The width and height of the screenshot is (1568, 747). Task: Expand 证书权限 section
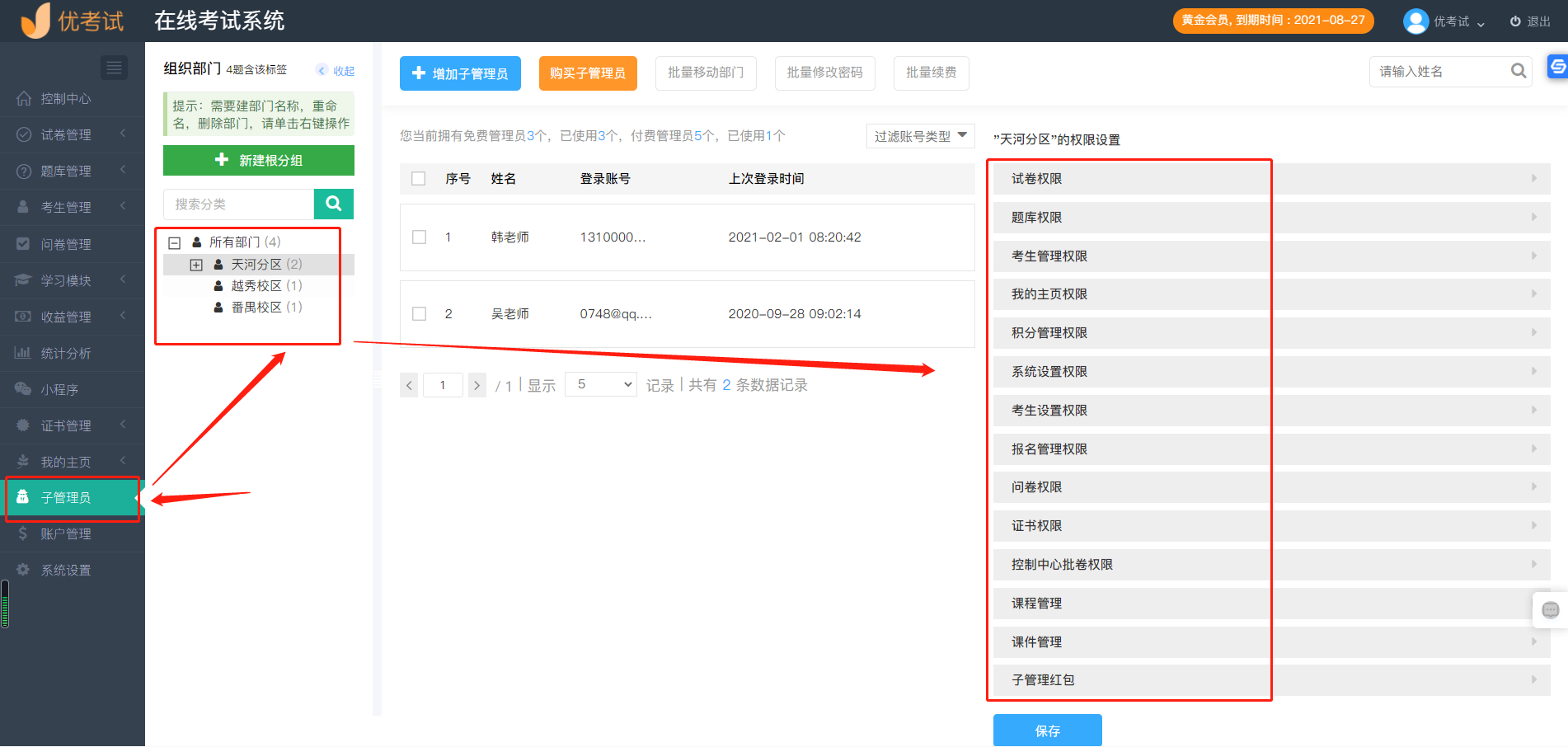1272,526
